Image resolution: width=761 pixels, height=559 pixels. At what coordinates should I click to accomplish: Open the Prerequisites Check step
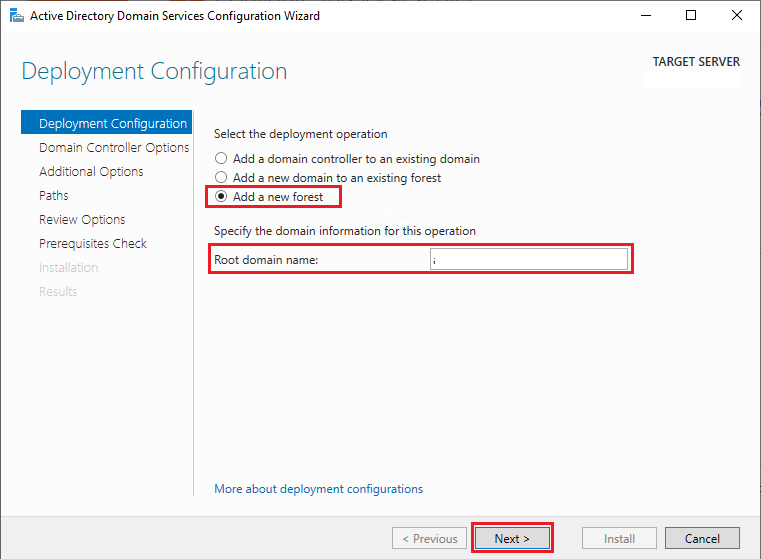tap(93, 244)
